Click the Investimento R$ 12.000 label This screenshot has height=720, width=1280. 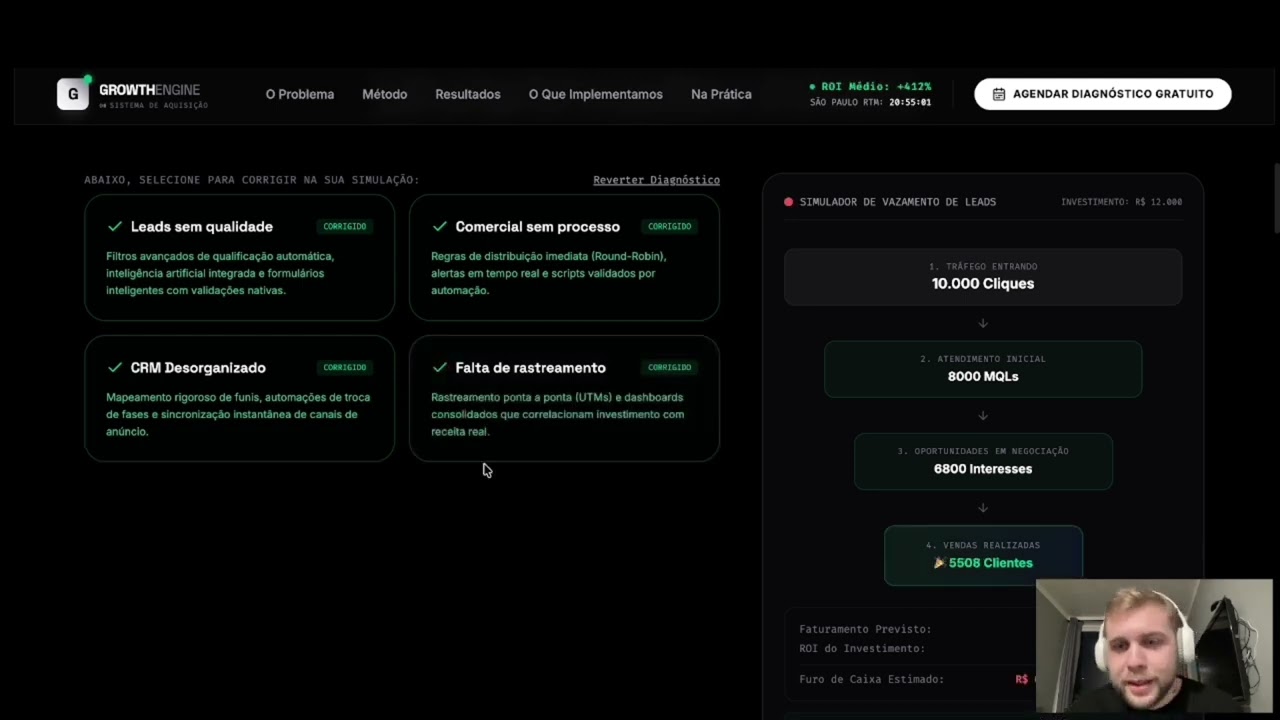coord(1121,202)
